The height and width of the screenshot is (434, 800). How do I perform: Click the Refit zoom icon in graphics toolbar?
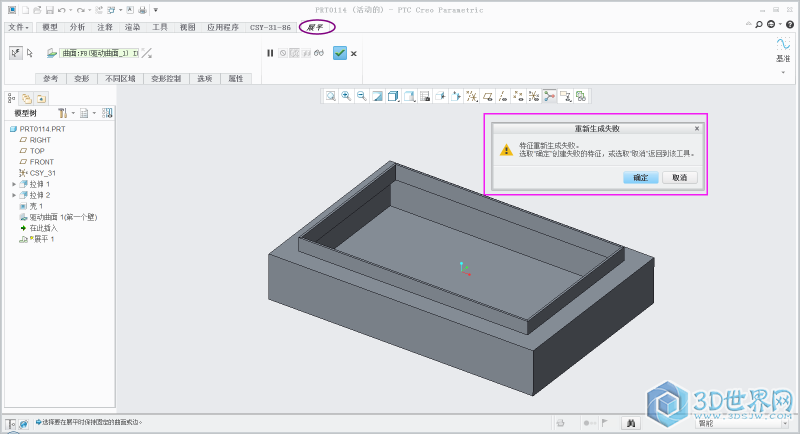[331, 96]
